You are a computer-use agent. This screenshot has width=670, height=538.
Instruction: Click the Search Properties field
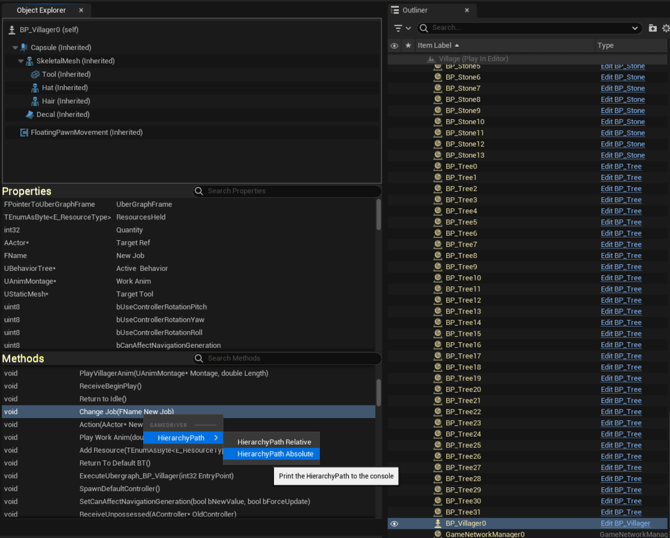click(287, 191)
